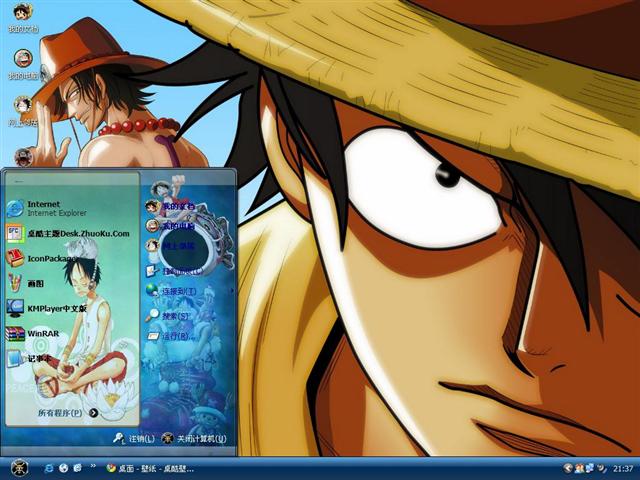Click 注销(L) log off button
Screen dimensions: 640x480
tap(134, 438)
